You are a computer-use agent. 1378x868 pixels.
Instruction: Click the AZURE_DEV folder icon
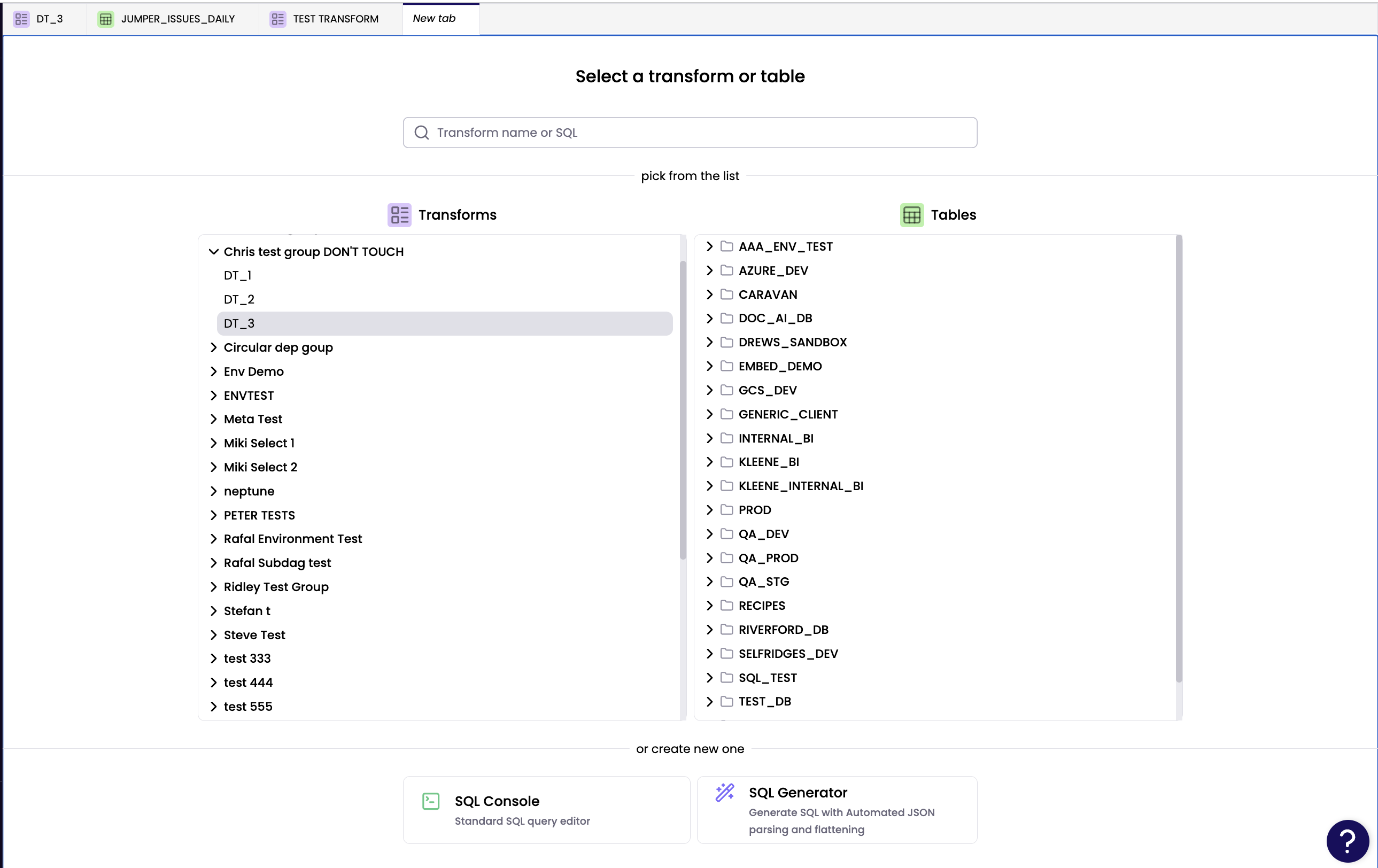click(x=726, y=270)
